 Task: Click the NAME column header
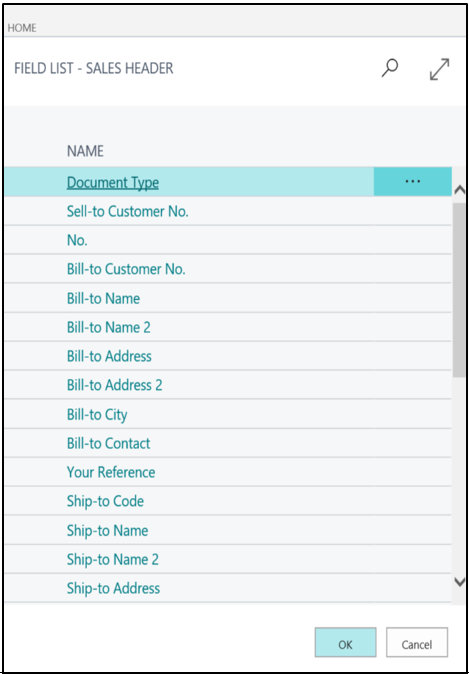point(85,151)
